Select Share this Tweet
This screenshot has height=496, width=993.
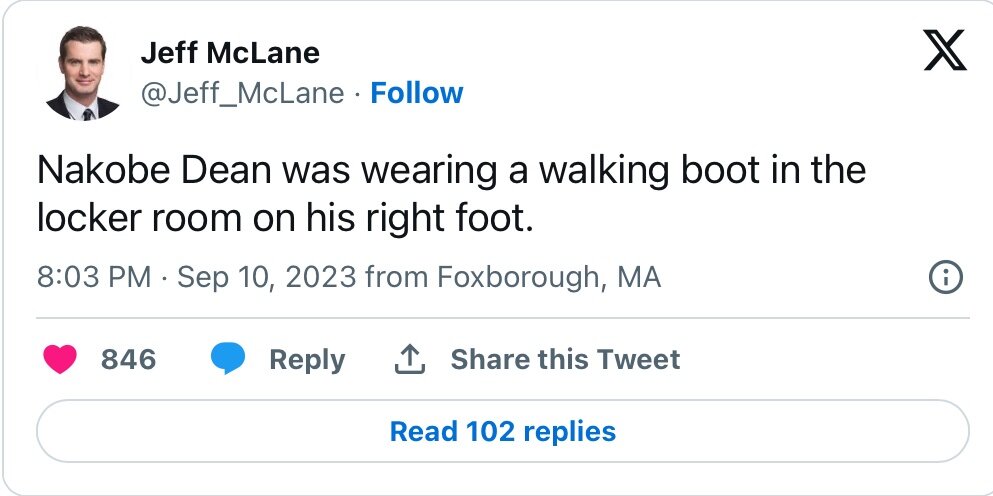click(565, 359)
